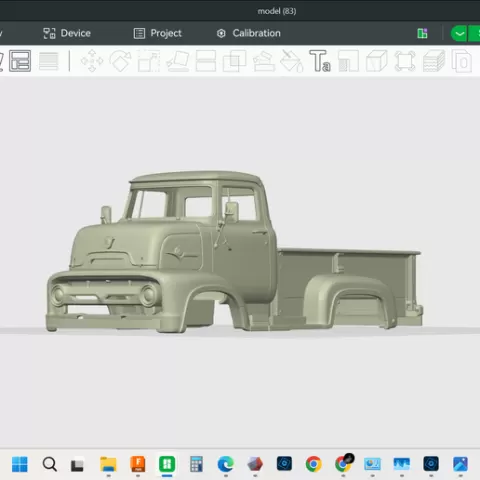This screenshot has width=480, height=480.
Task: Open Google Chrome without badge on taskbar
Action: click(313, 464)
